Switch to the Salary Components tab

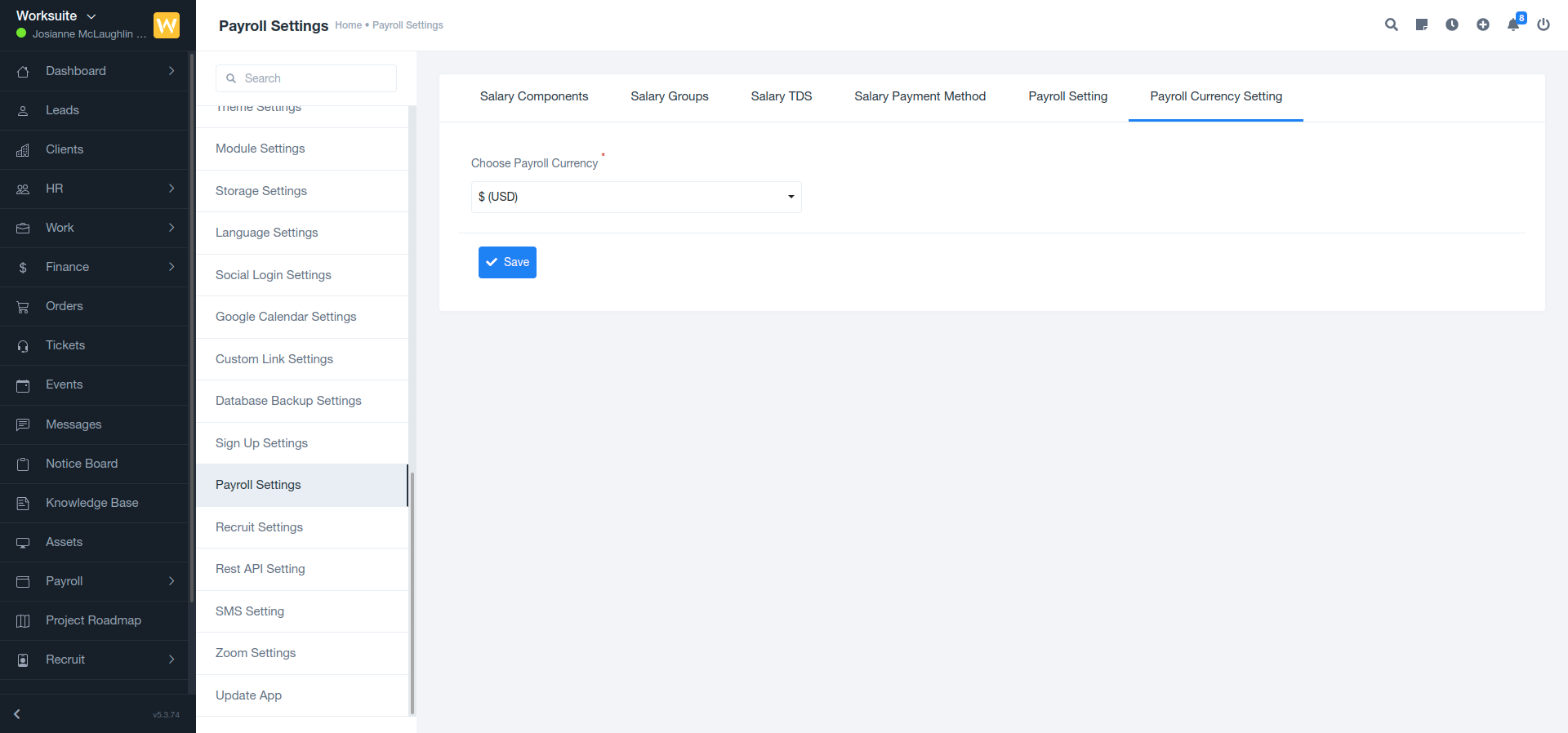click(x=534, y=96)
